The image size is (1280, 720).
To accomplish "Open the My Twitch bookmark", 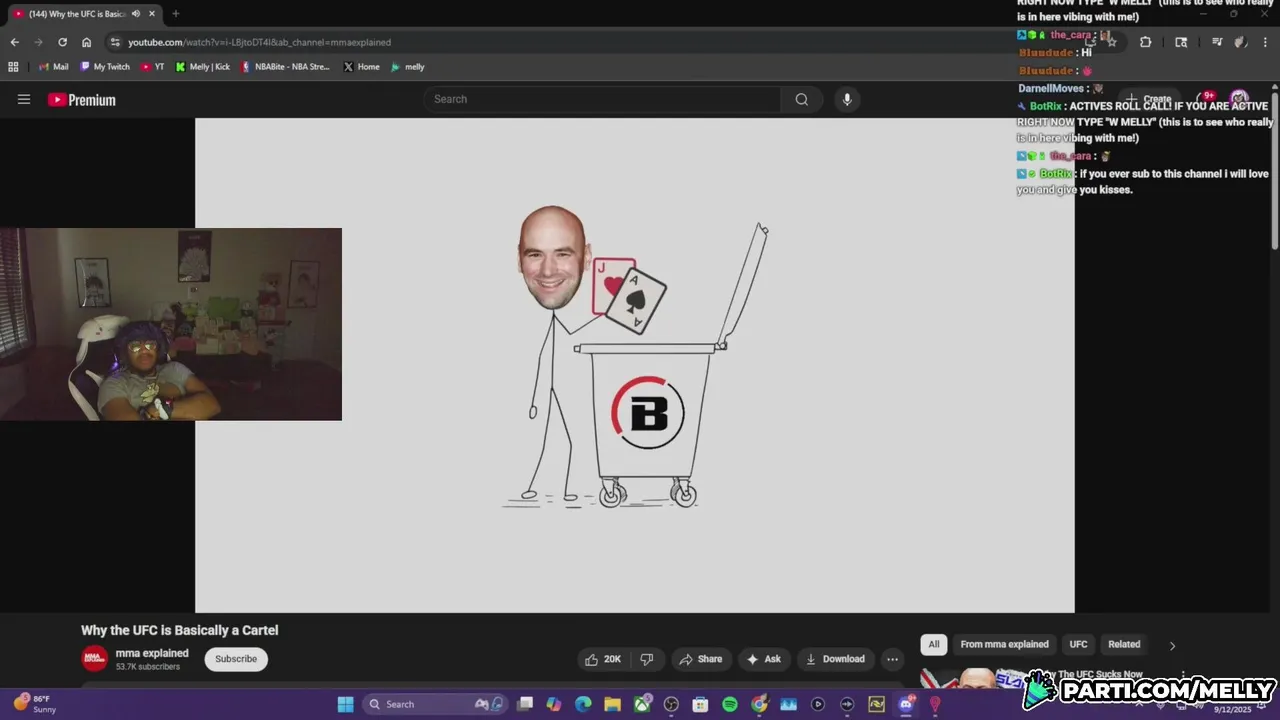I will pyautogui.click(x=105, y=67).
